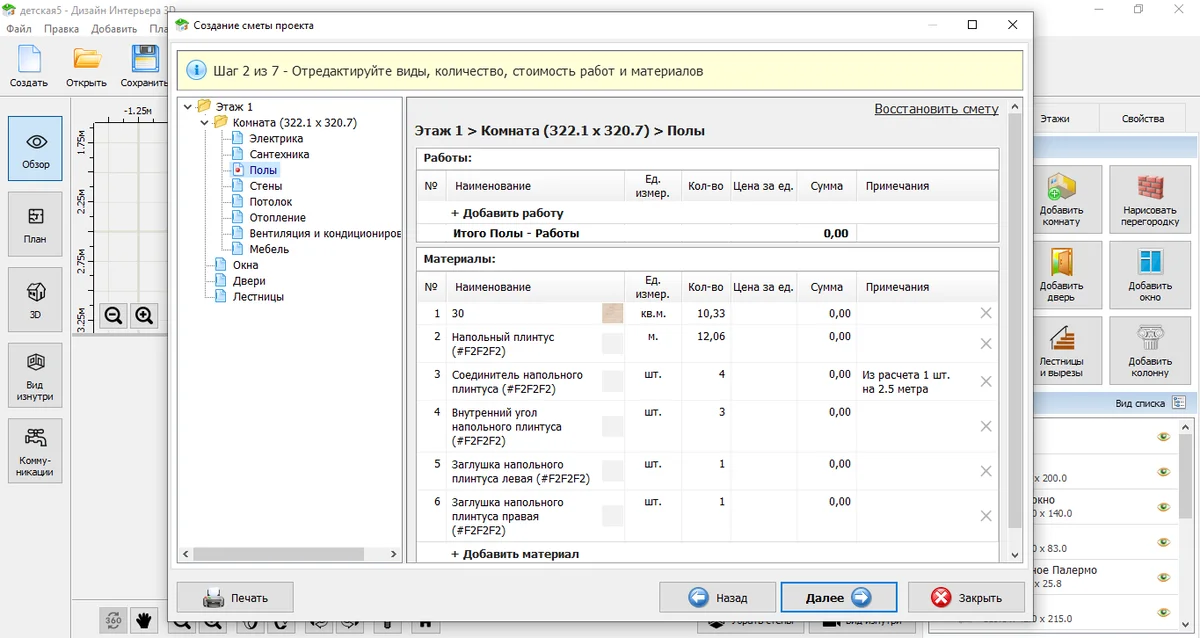Switch to the Свойства tab
The image size is (1200, 638).
tap(1142, 118)
